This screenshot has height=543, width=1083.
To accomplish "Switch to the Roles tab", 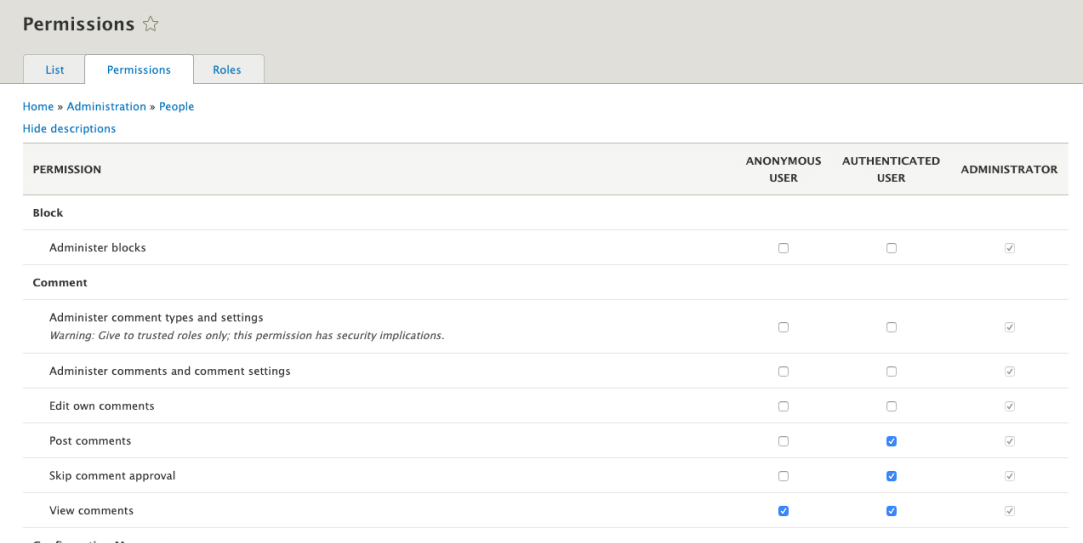I will (227, 70).
